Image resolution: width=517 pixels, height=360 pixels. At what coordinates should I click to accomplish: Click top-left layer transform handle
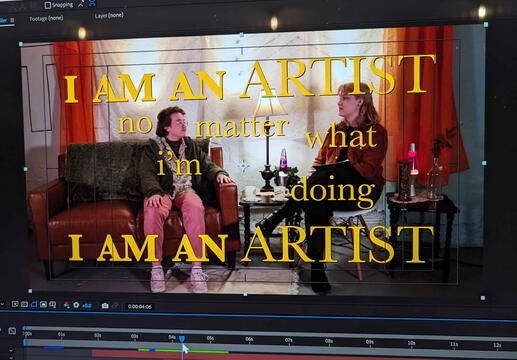click(21, 44)
